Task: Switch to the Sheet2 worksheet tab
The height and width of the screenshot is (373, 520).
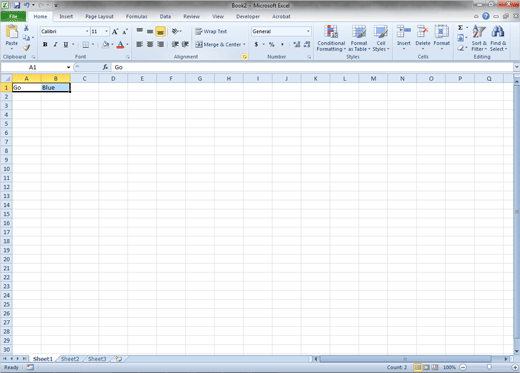Action: click(x=70, y=359)
